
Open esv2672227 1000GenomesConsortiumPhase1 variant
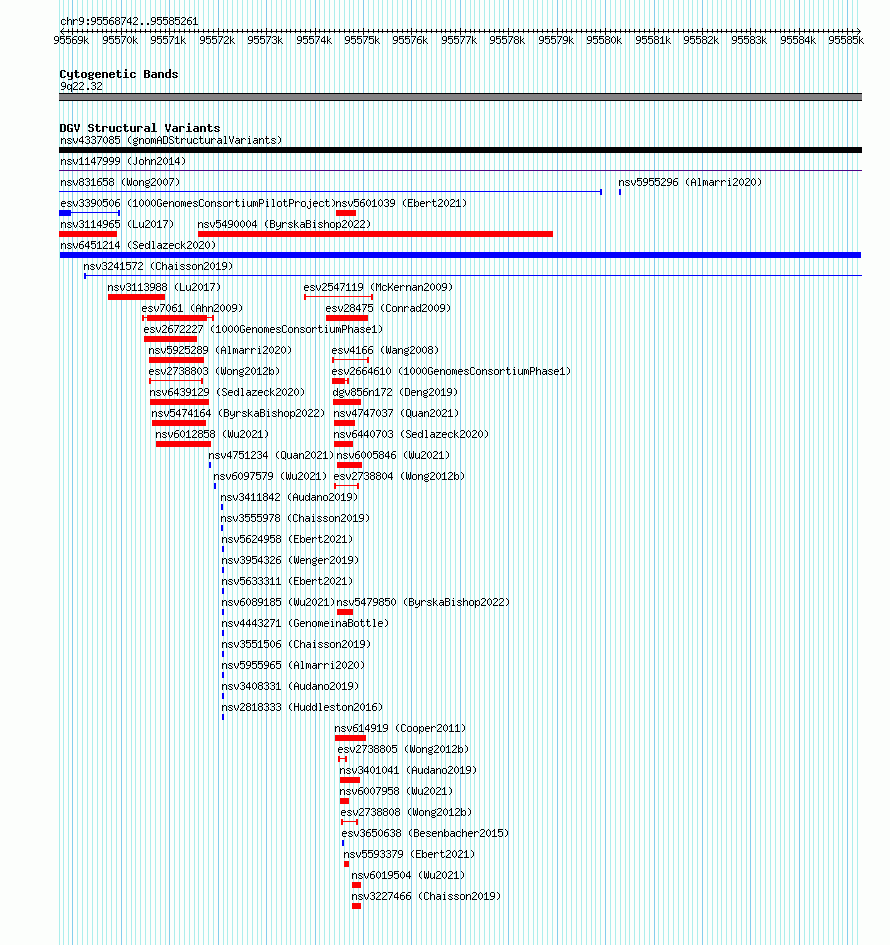[x=263, y=330]
